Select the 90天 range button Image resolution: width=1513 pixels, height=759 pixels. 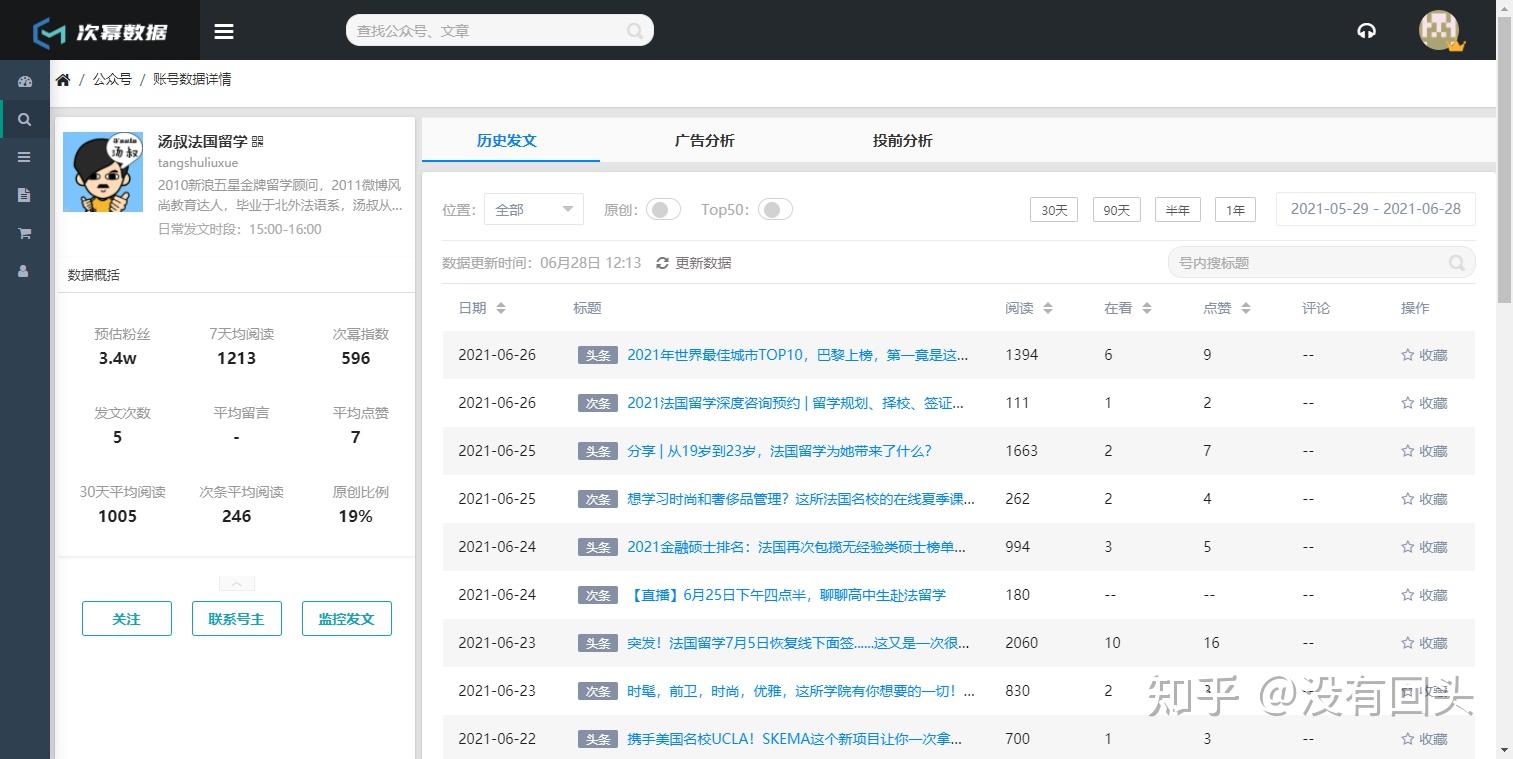click(x=1116, y=210)
